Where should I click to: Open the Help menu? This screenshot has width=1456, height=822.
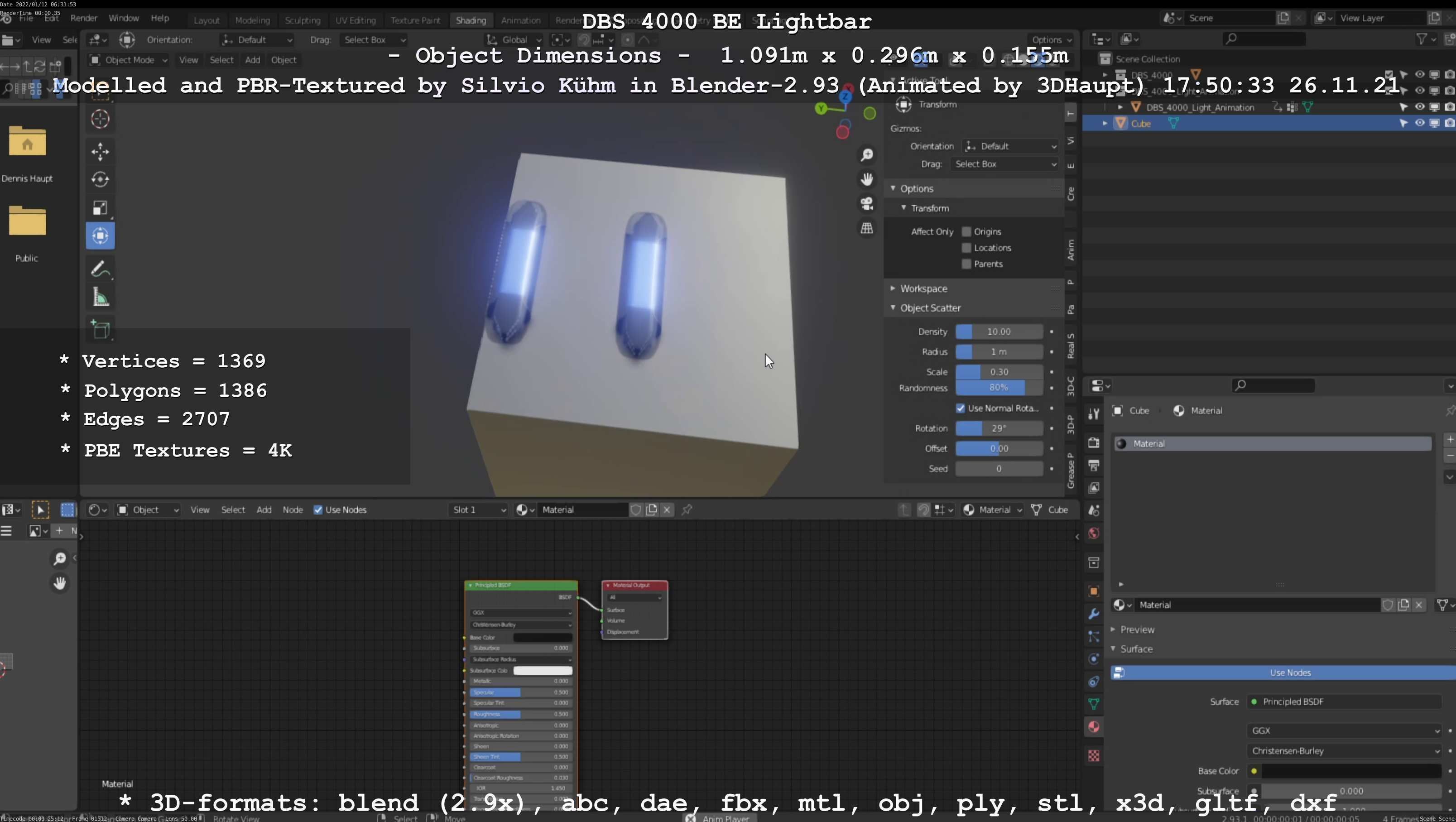tap(160, 18)
